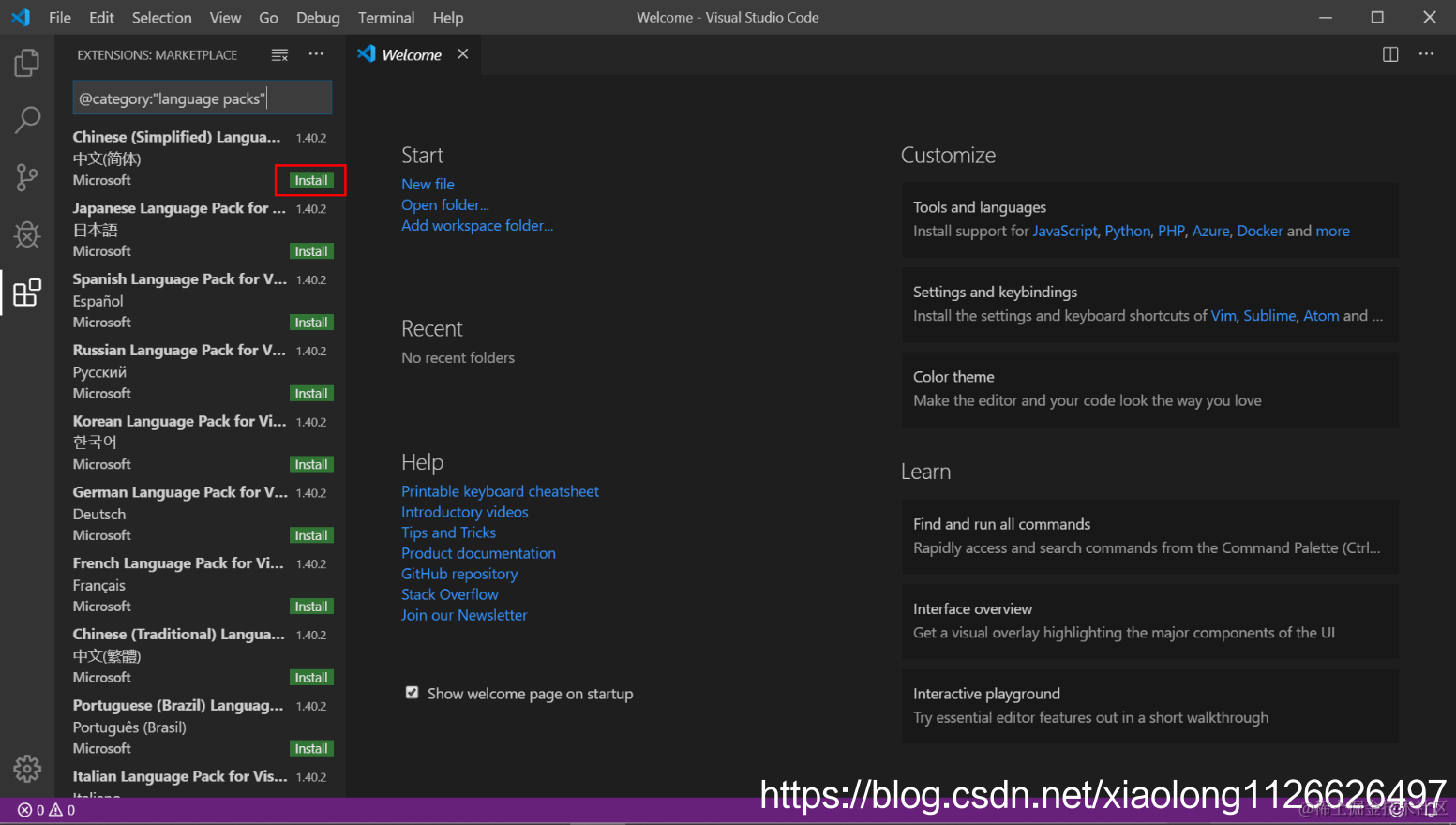Install Chinese (Traditional) language pack

(x=311, y=678)
